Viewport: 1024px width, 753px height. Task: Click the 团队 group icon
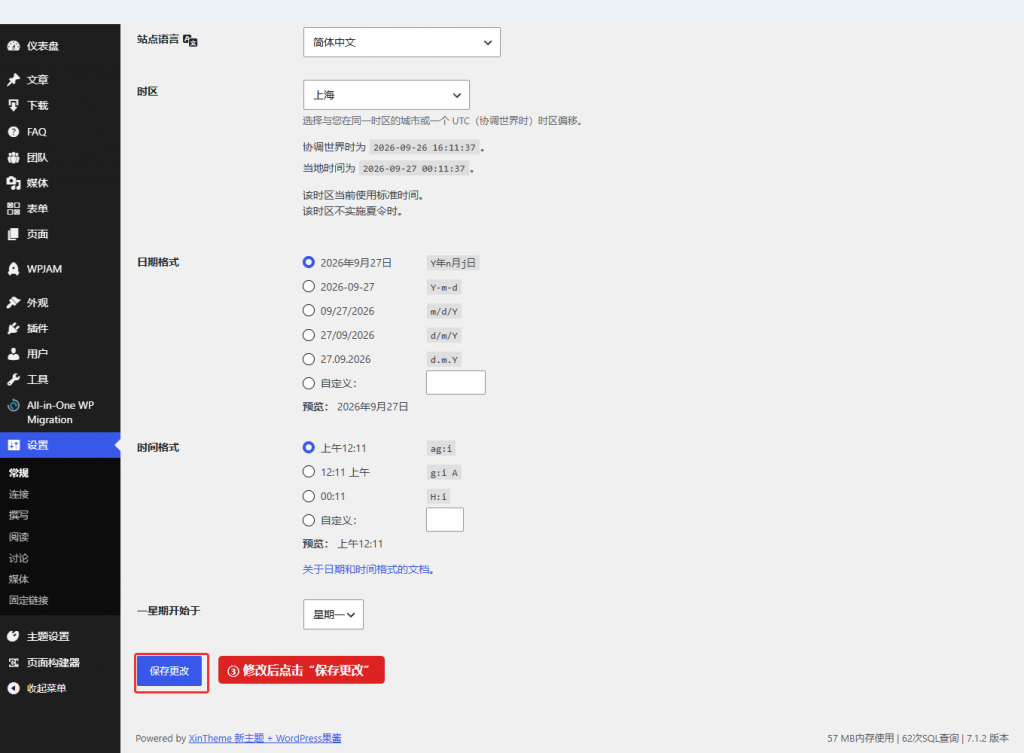(x=13, y=157)
